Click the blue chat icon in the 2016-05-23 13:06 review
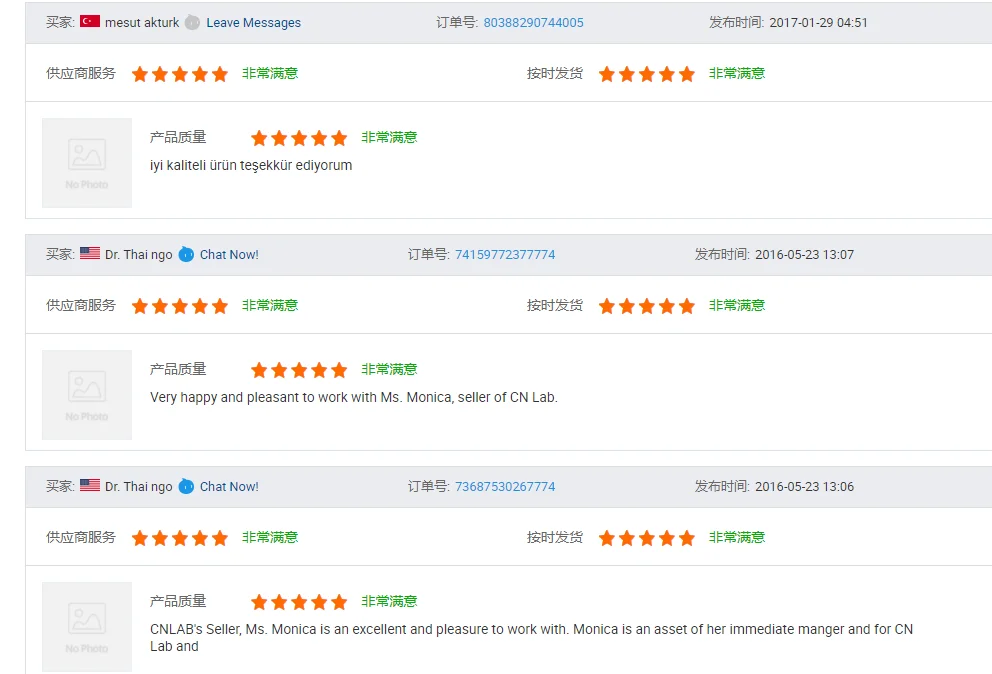This screenshot has height=674, width=992. pos(186,487)
